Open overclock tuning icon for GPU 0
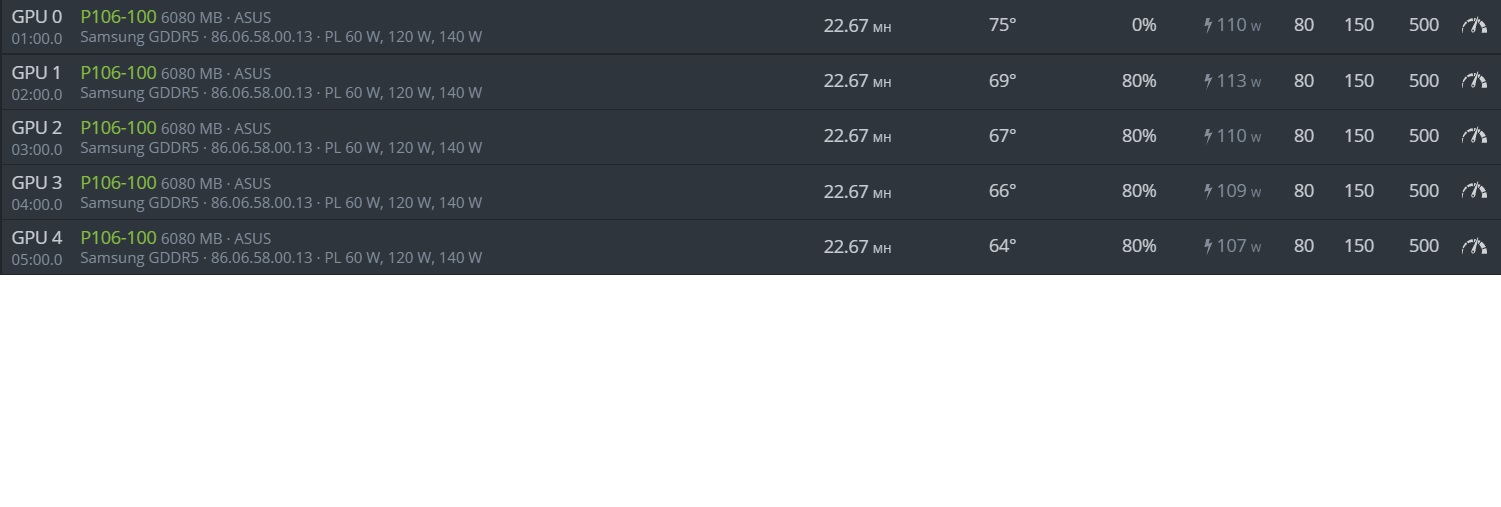Viewport: 1501px width, 507px height. click(1474, 26)
